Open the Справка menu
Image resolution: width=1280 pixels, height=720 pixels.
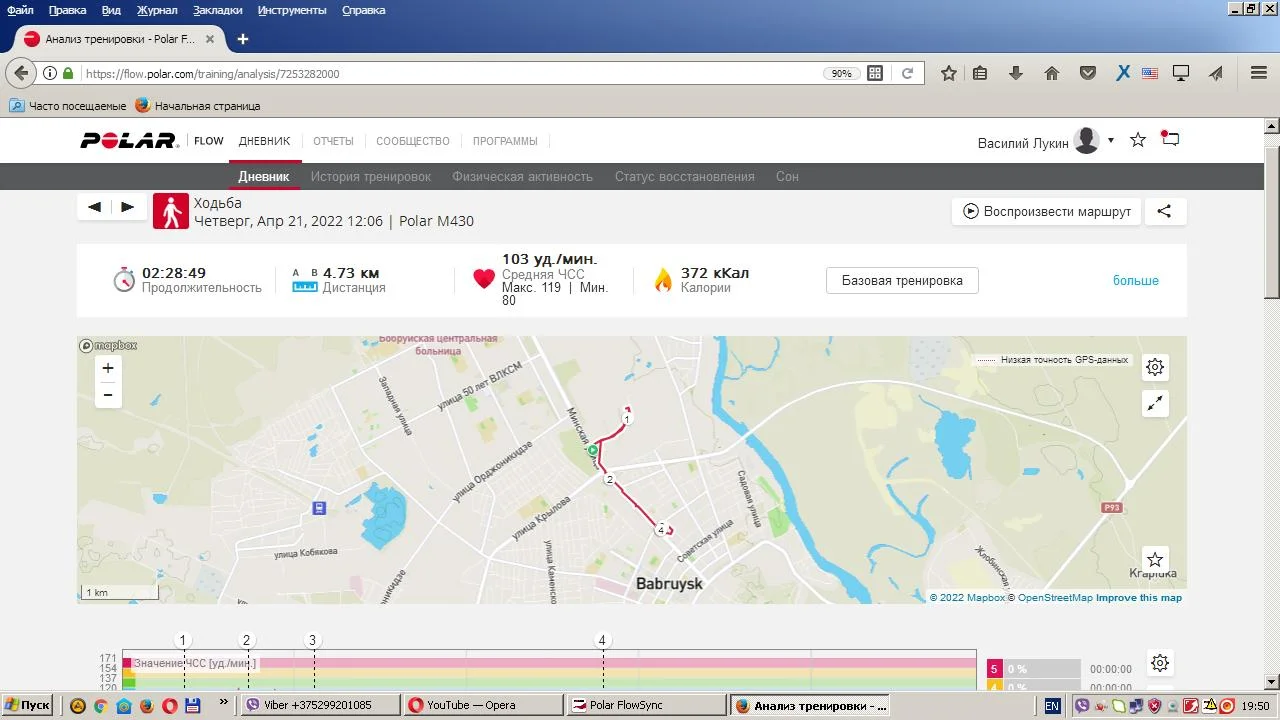tap(363, 10)
